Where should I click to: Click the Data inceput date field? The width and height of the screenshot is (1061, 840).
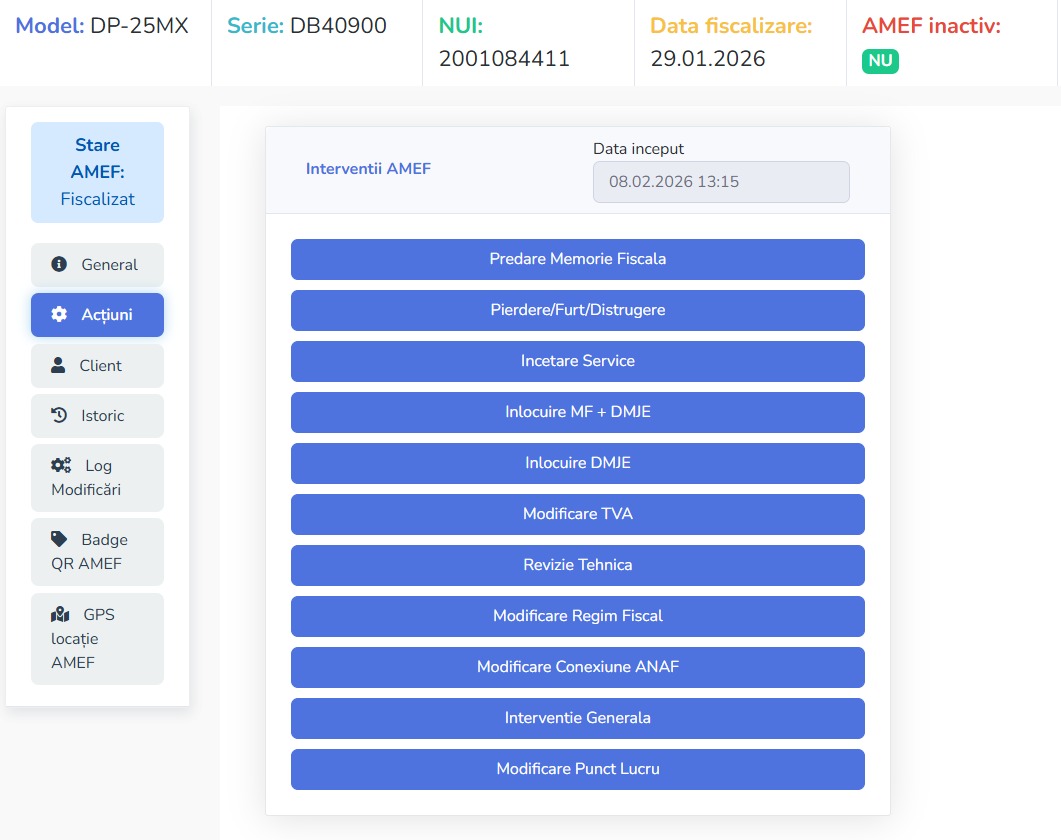point(720,182)
